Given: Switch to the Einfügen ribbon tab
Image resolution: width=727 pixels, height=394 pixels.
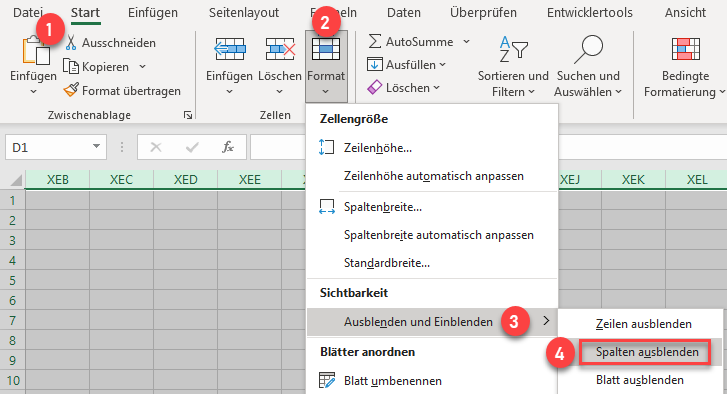Looking at the screenshot, I should point(153,13).
